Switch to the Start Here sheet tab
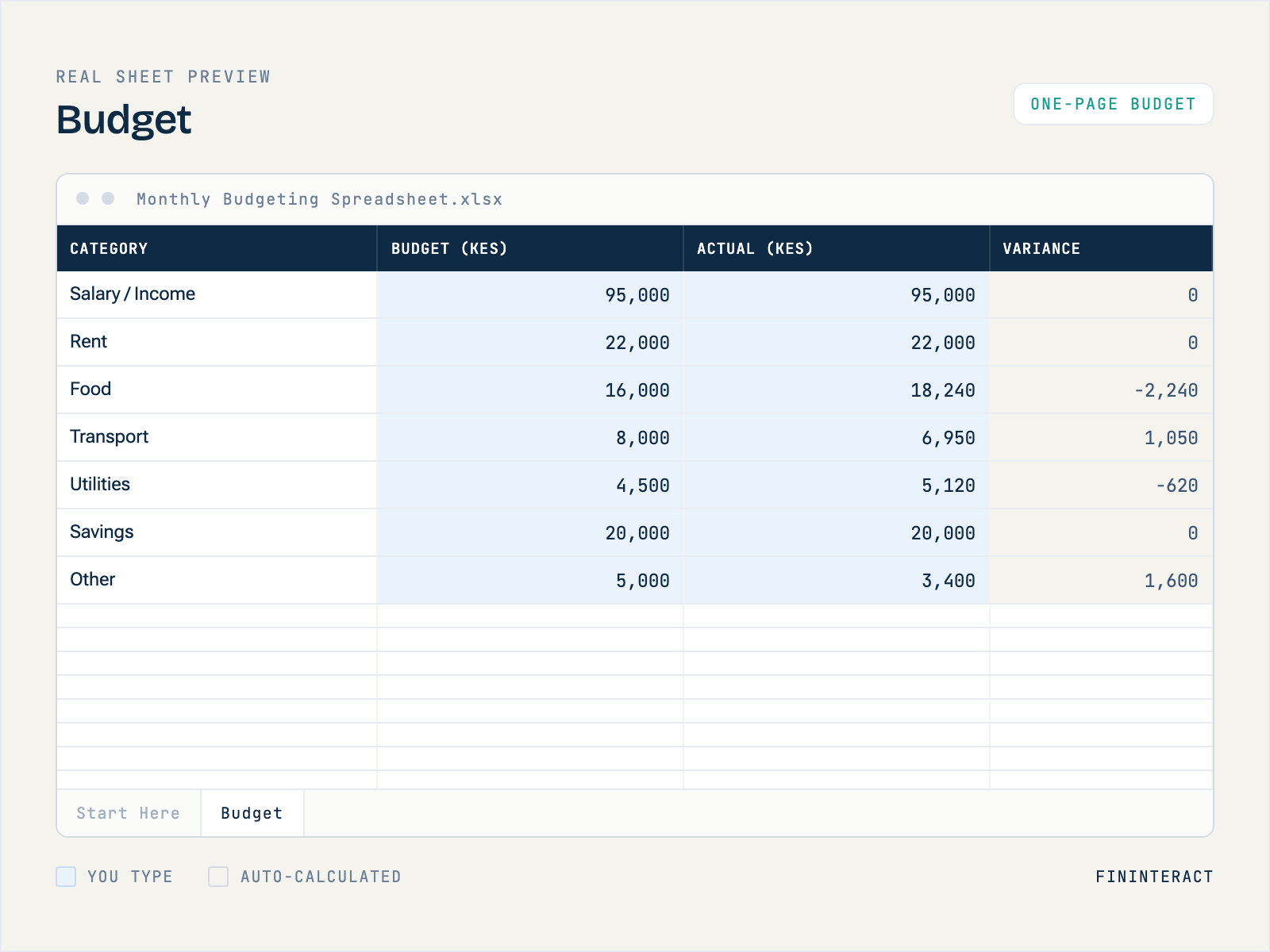 129,813
